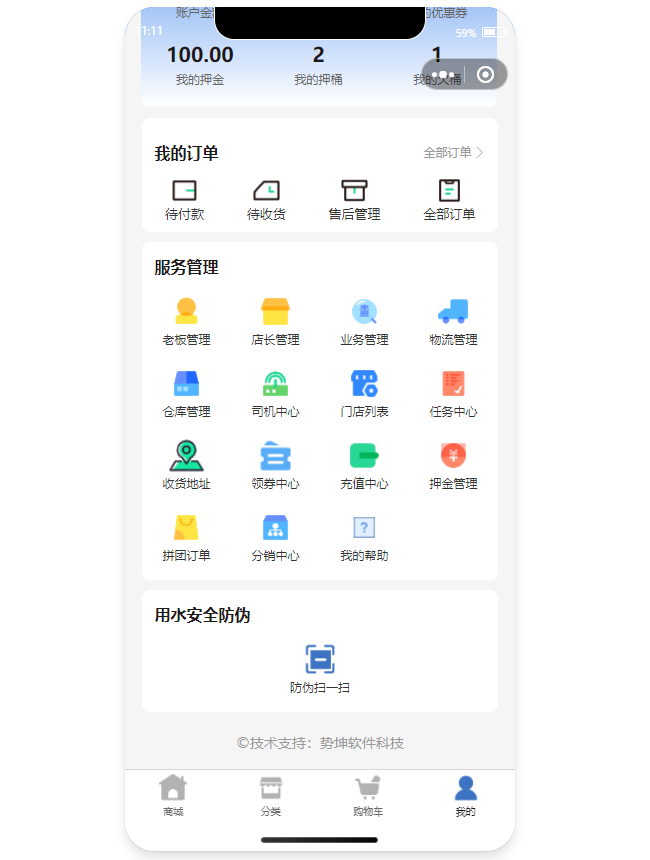The height and width of the screenshot is (860, 650).
Task: Open 领券中心 coupon center icon
Action: [x=275, y=456]
